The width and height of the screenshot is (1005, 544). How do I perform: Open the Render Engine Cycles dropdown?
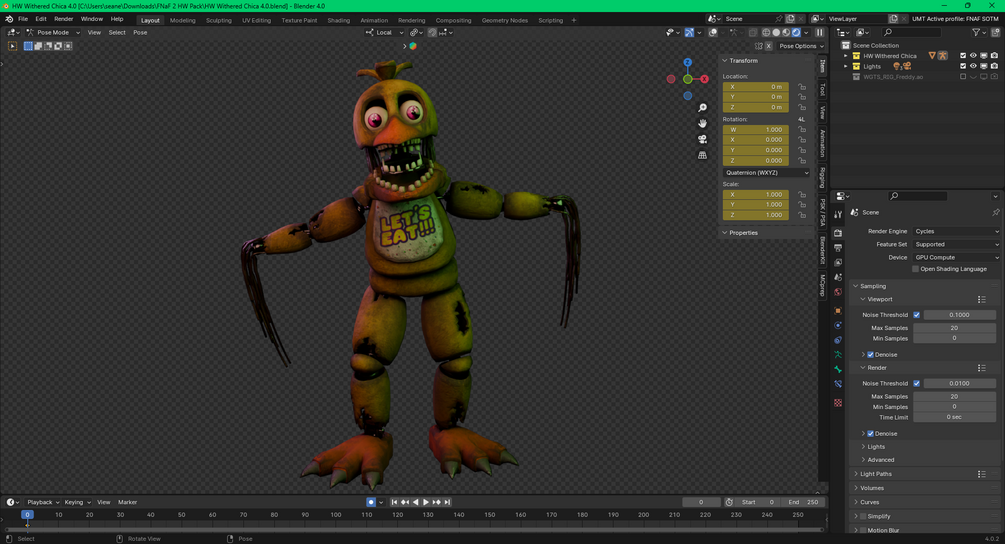click(x=956, y=231)
